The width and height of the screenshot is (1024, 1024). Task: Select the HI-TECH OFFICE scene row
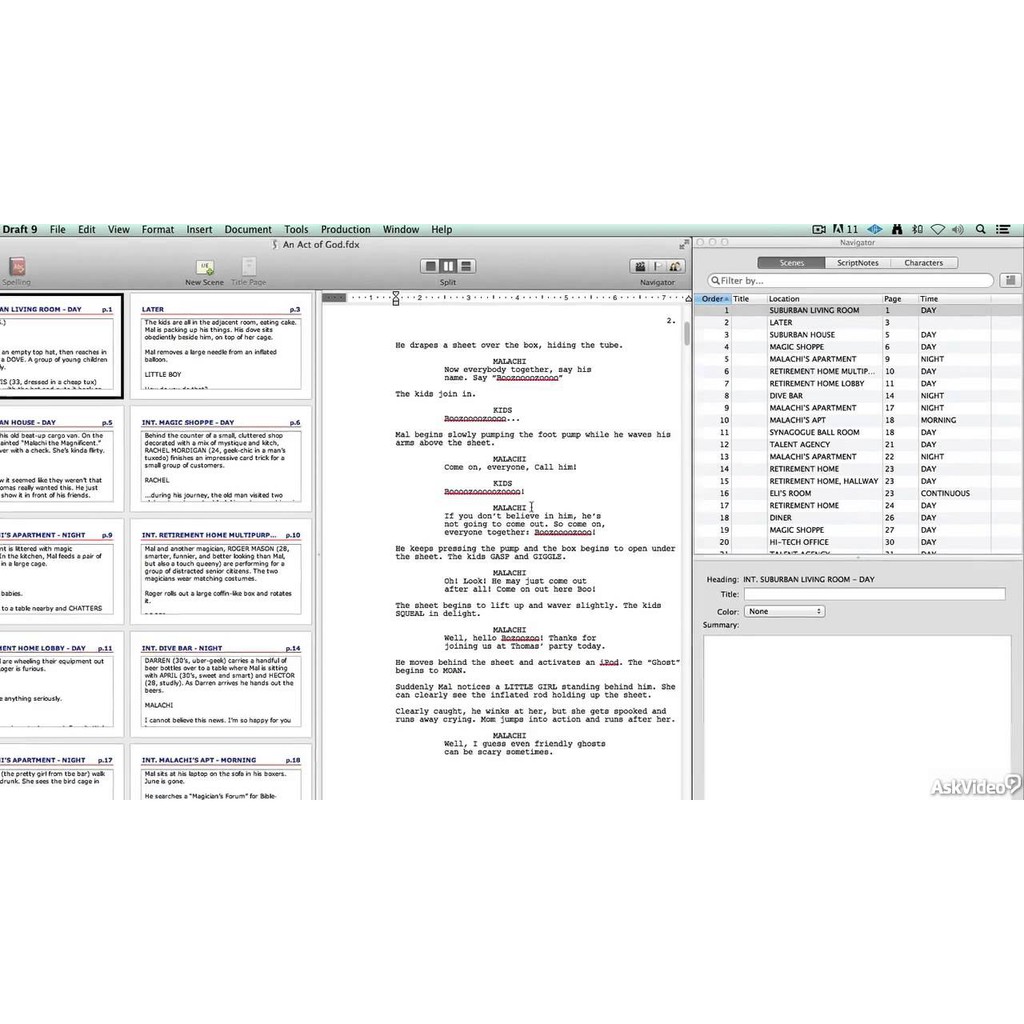point(857,542)
